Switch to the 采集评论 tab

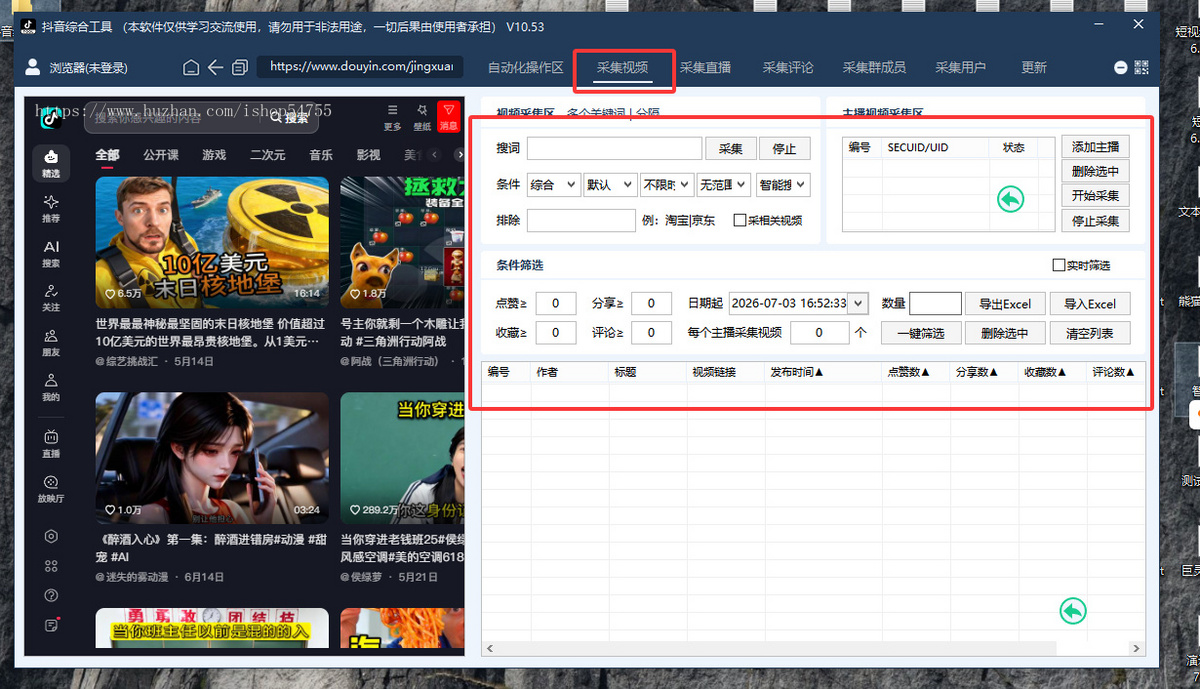(x=788, y=68)
